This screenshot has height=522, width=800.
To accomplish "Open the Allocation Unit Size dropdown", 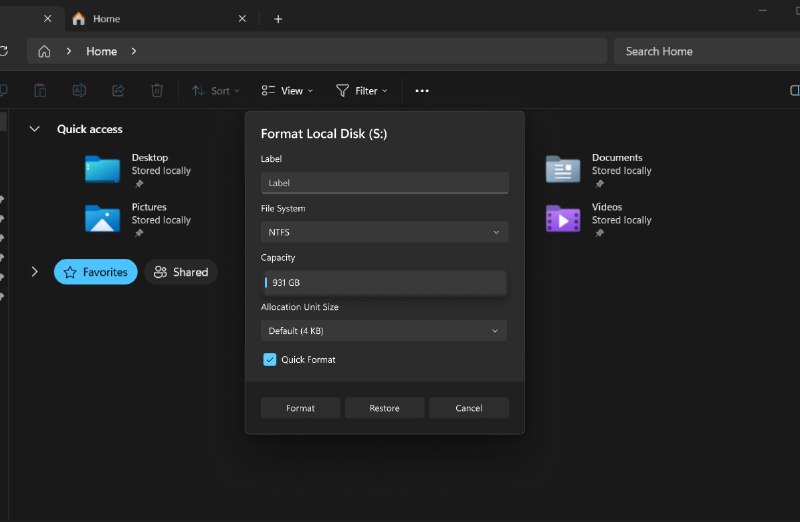I will click(x=384, y=331).
